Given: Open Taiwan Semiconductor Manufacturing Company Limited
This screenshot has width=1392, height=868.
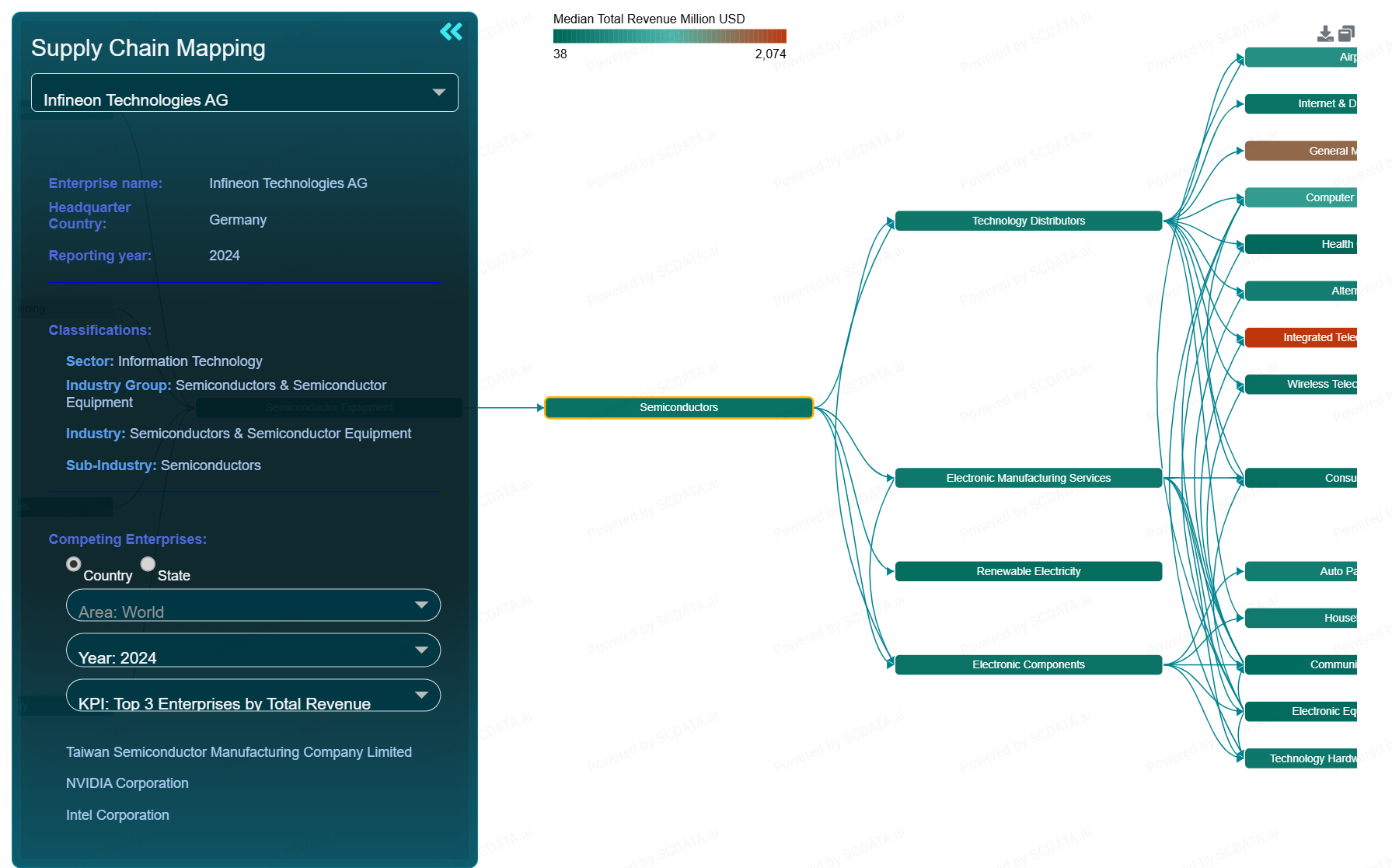Looking at the screenshot, I should tap(239, 752).
